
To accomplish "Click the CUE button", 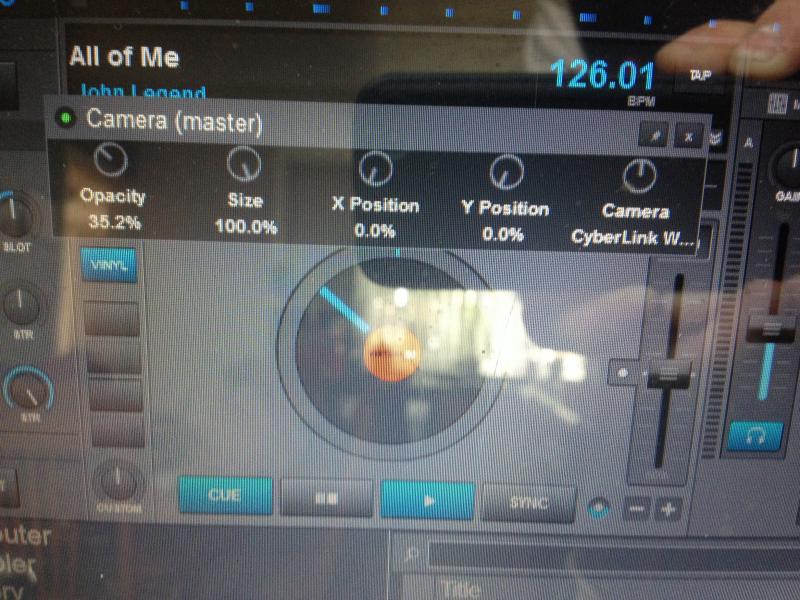I will [x=225, y=495].
